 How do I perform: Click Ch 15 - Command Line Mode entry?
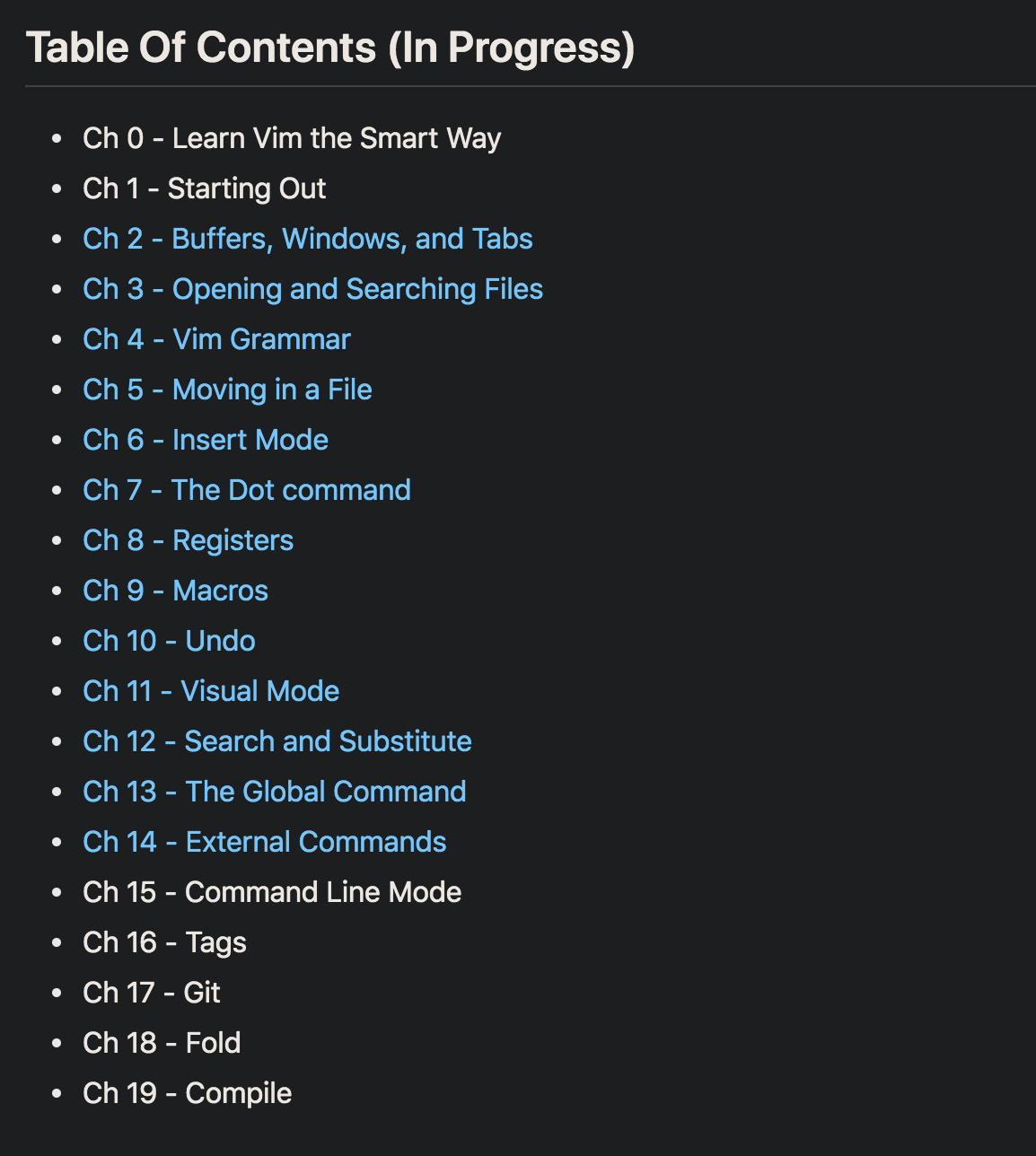[x=272, y=892]
